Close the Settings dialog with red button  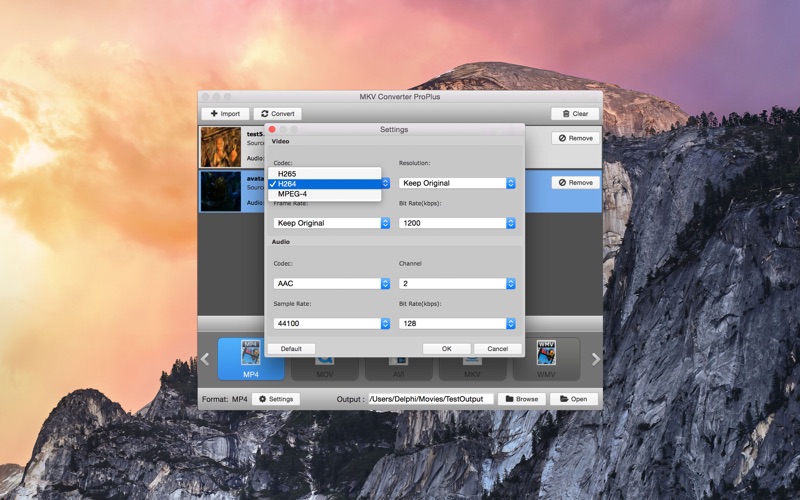[272, 130]
